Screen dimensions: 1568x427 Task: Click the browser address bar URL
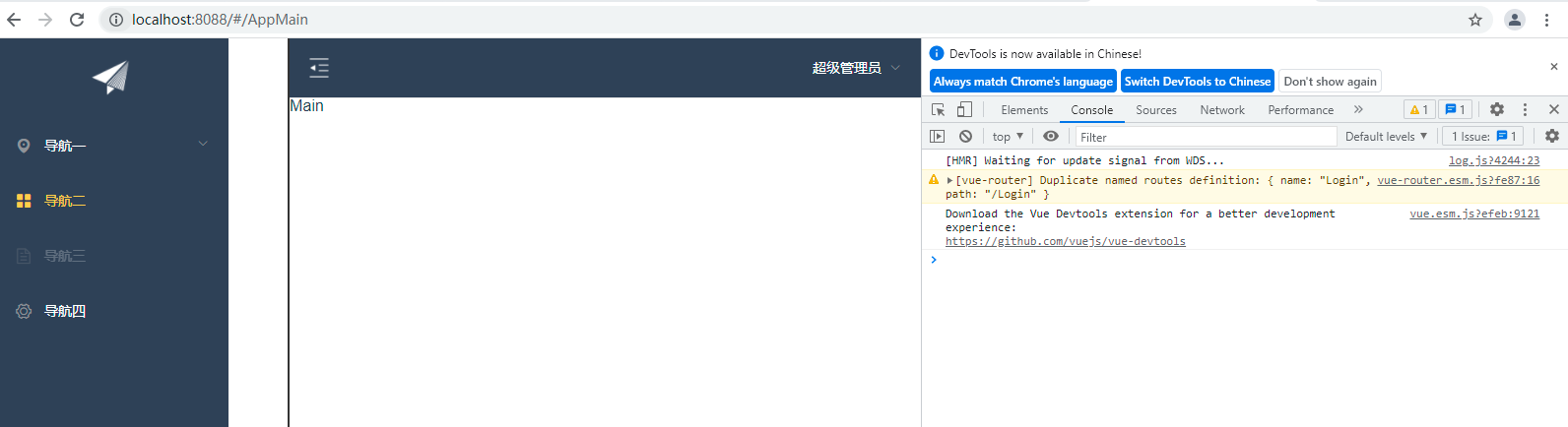[x=220, y=20]
